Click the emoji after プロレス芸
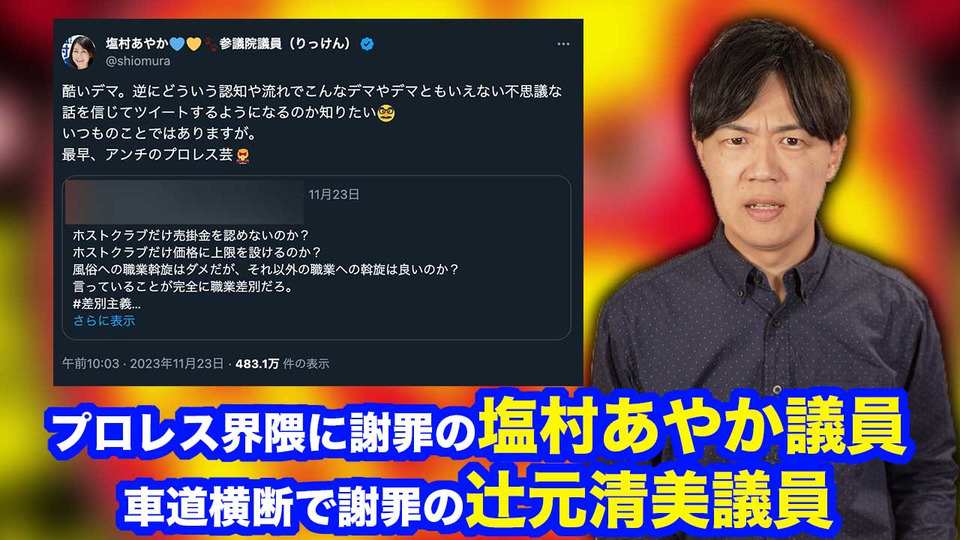The image size is (960, 540). (x=243, y=156)
